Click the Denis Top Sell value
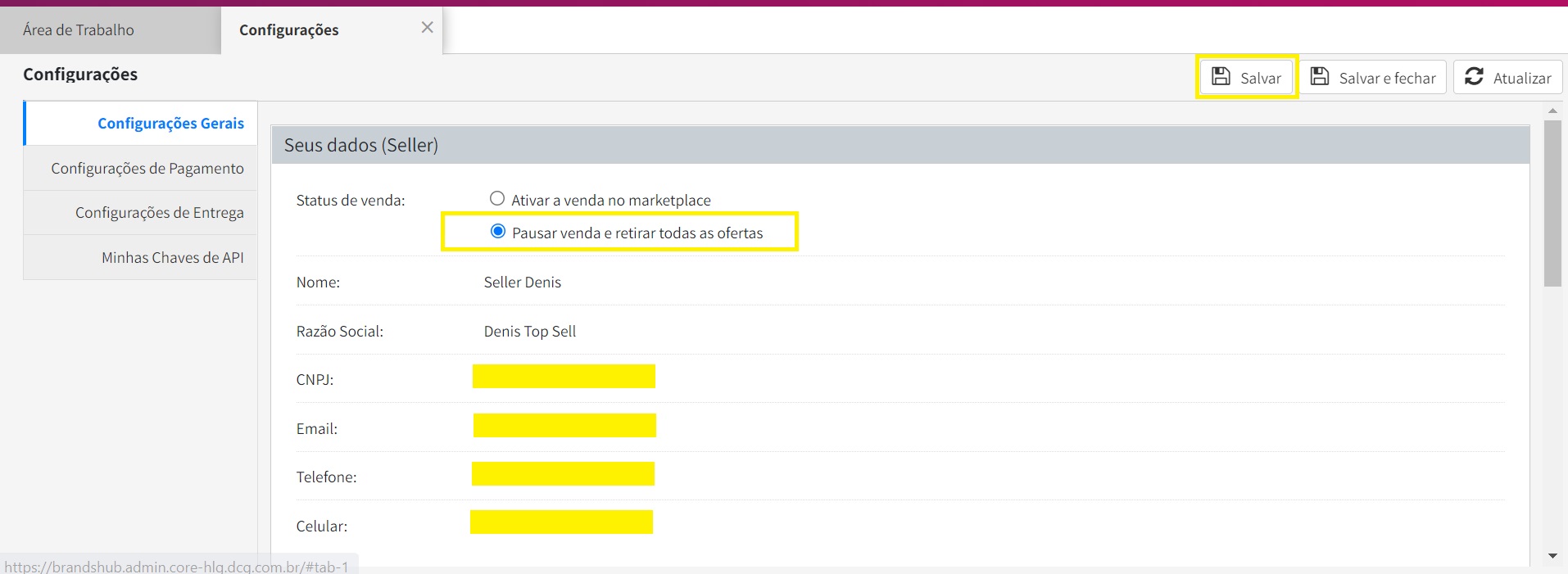Image resolution: width=1568 pixels, height=574 pixels. (x=530, y=331)
